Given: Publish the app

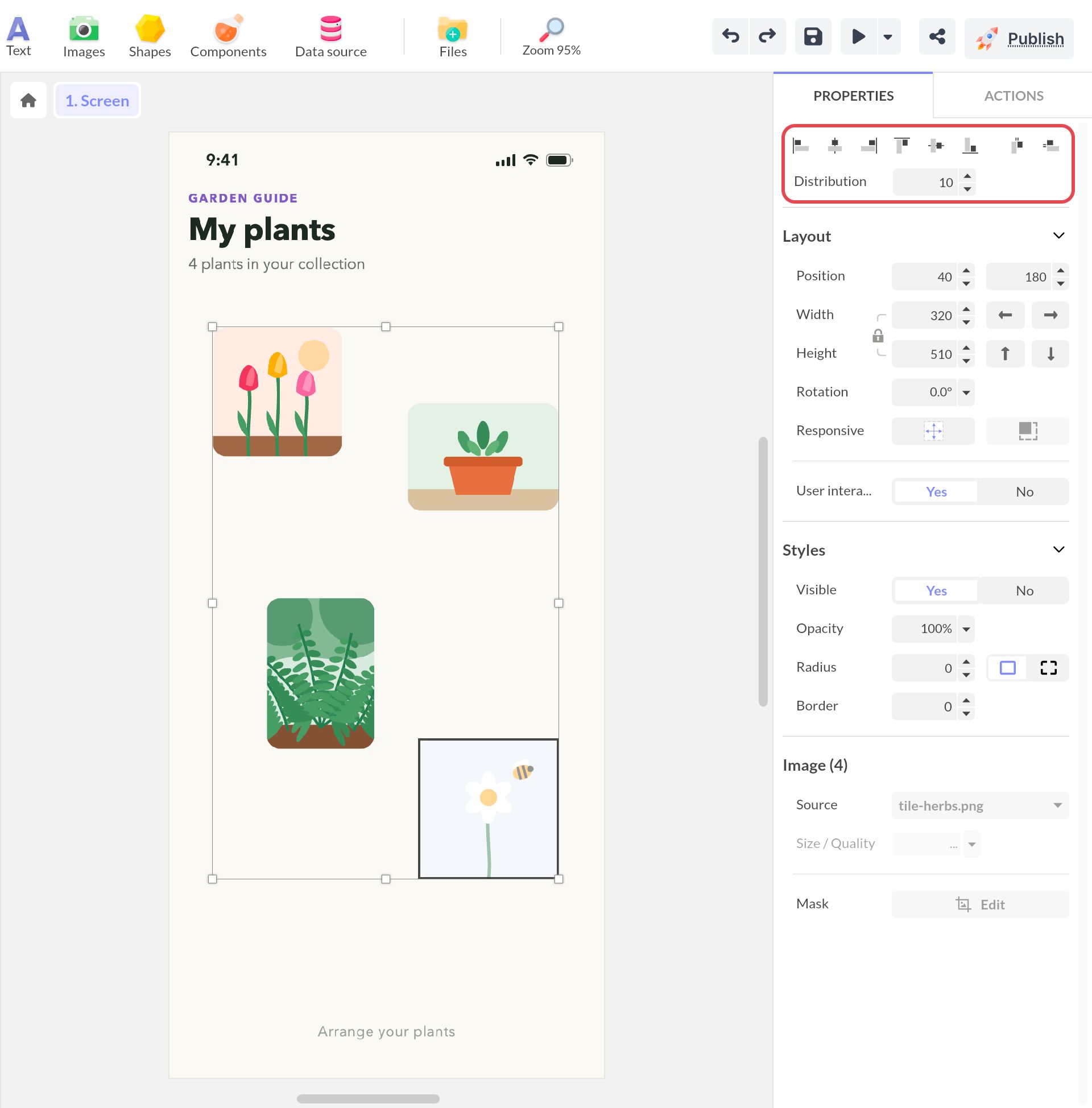Looking at the screenshot, I should (1019, 39).
